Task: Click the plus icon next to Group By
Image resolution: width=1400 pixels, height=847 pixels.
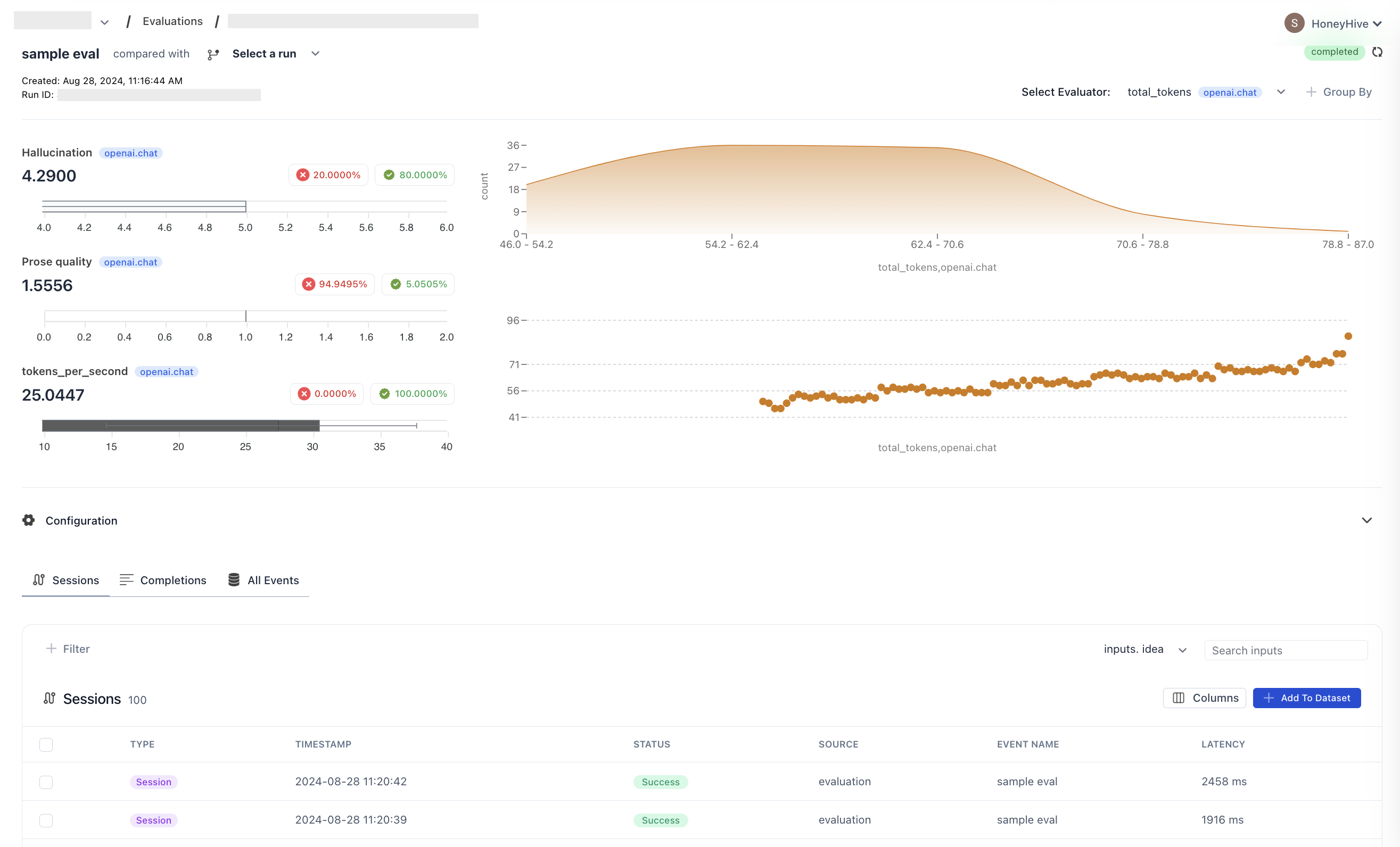Action: click(1311, 92)
